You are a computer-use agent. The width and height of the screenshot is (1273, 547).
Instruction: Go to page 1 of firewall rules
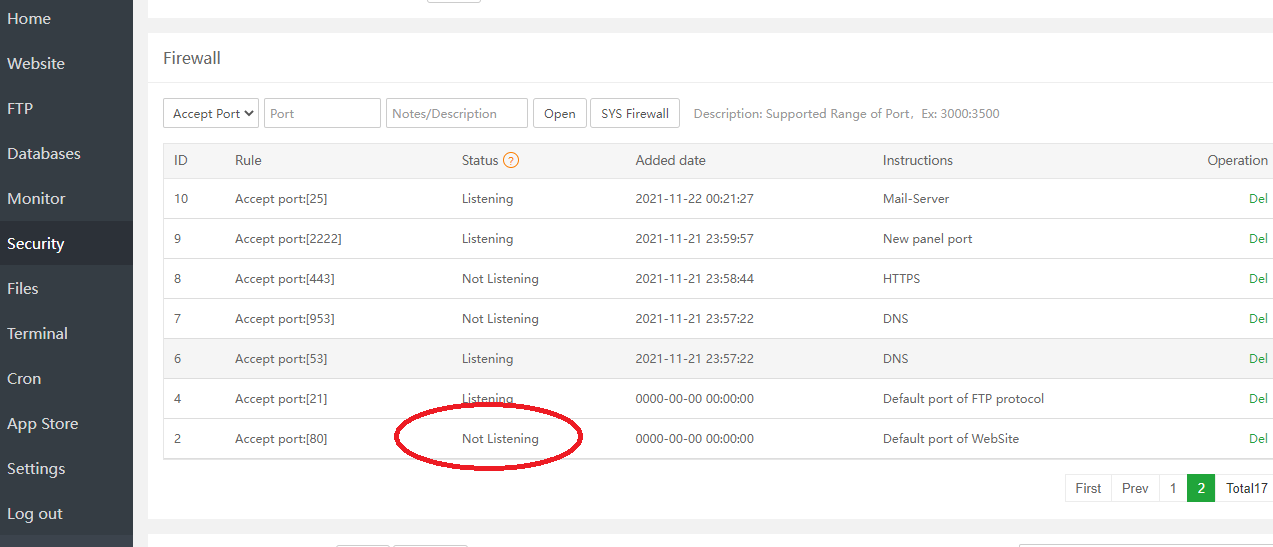[x=1173, y=488]
